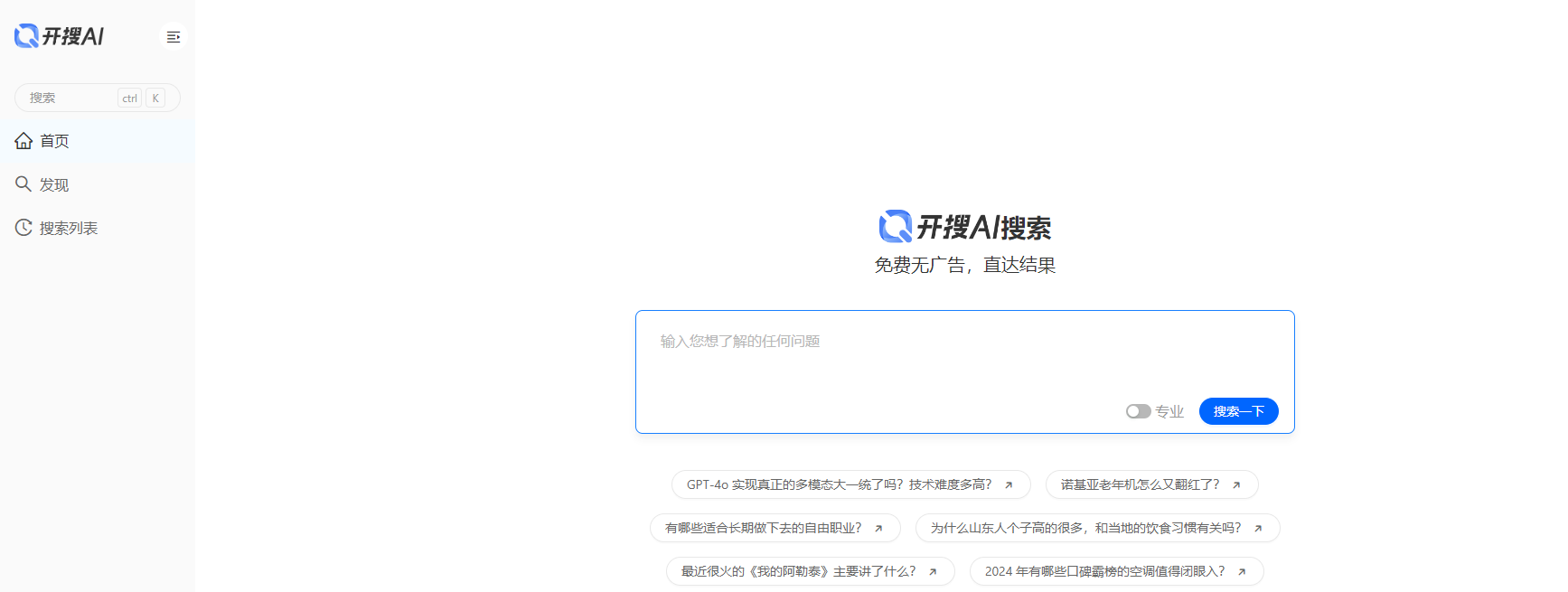Click arrow icon on 山东人 suggestion

[1258, 529]
